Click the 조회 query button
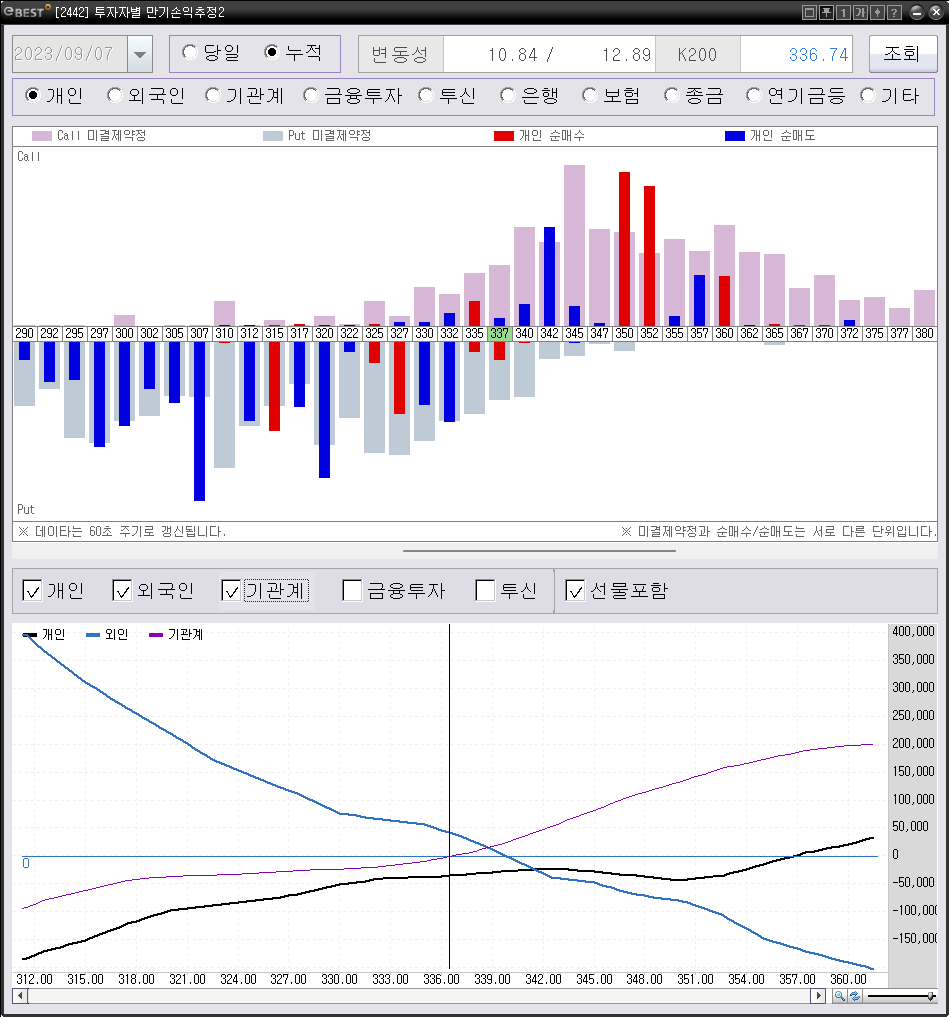 (902, 53)
